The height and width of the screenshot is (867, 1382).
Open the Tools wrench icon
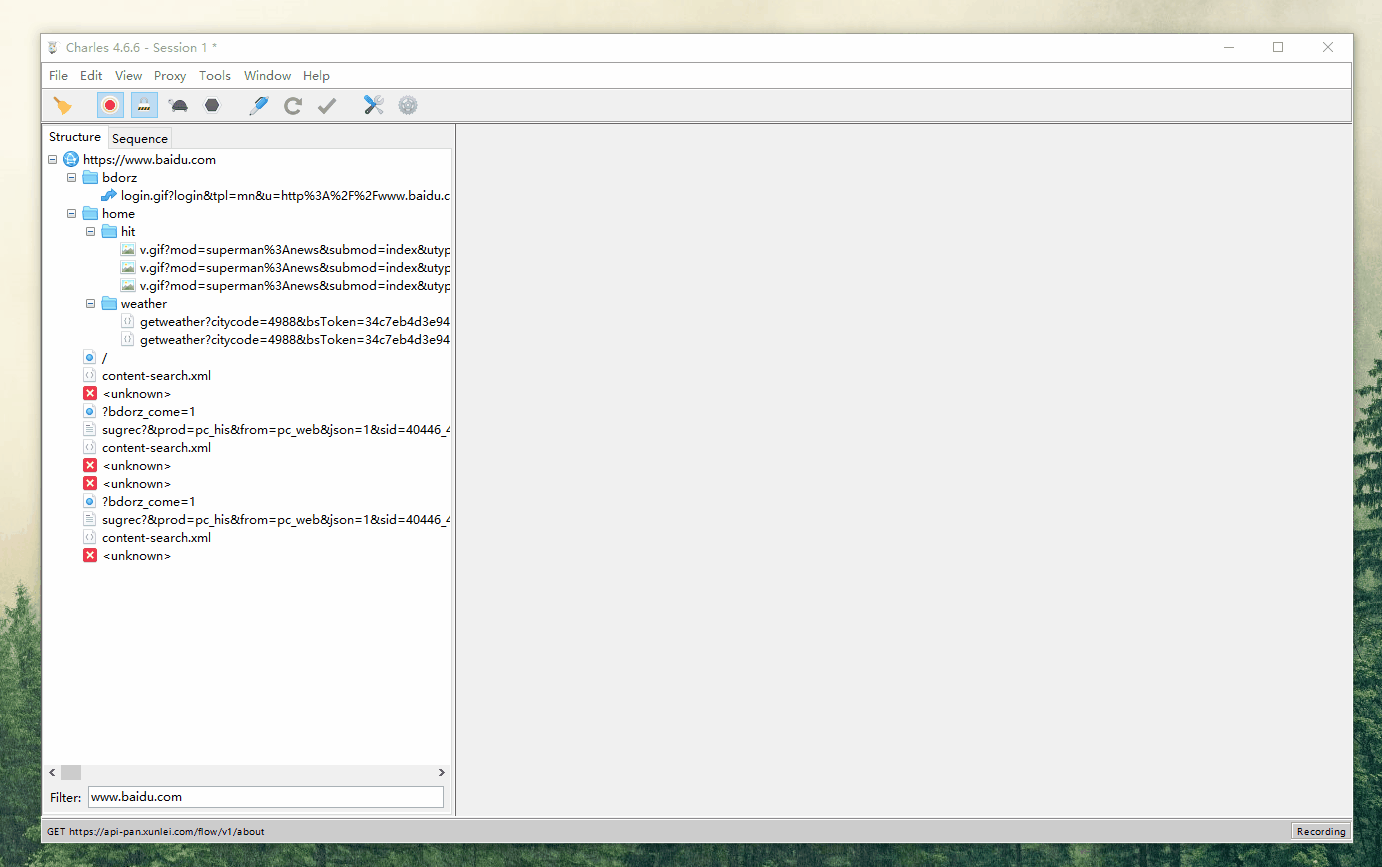[373, 105]
